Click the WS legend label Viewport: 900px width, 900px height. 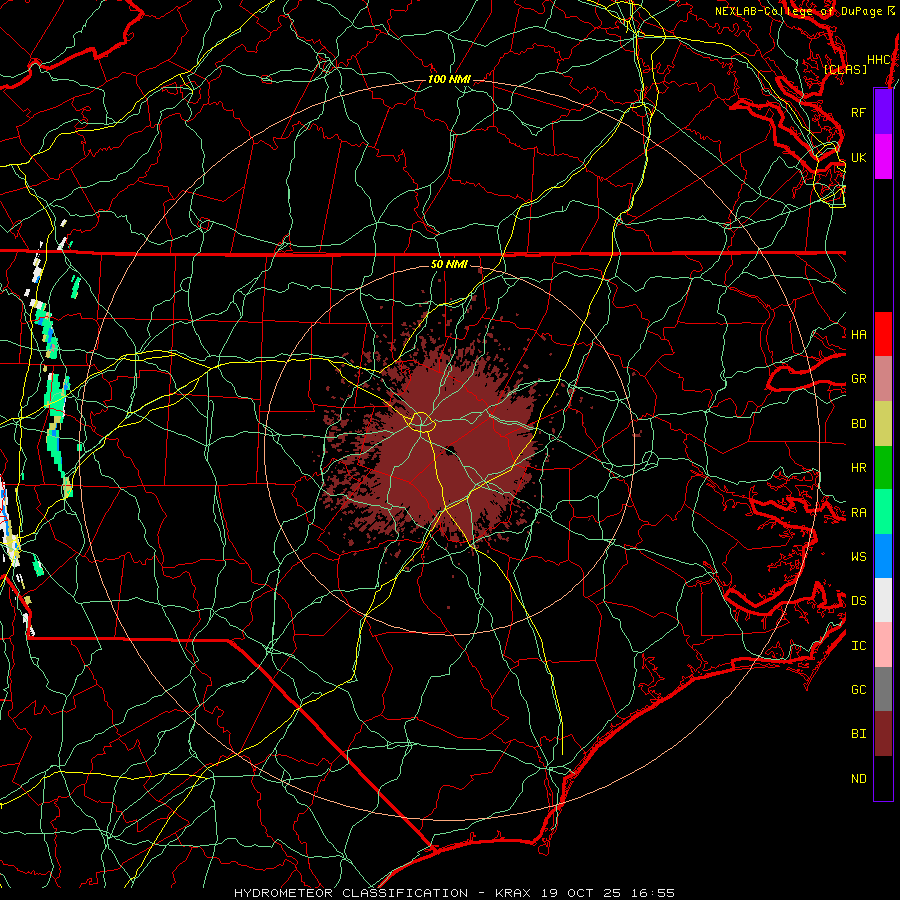tap(858, 556)
